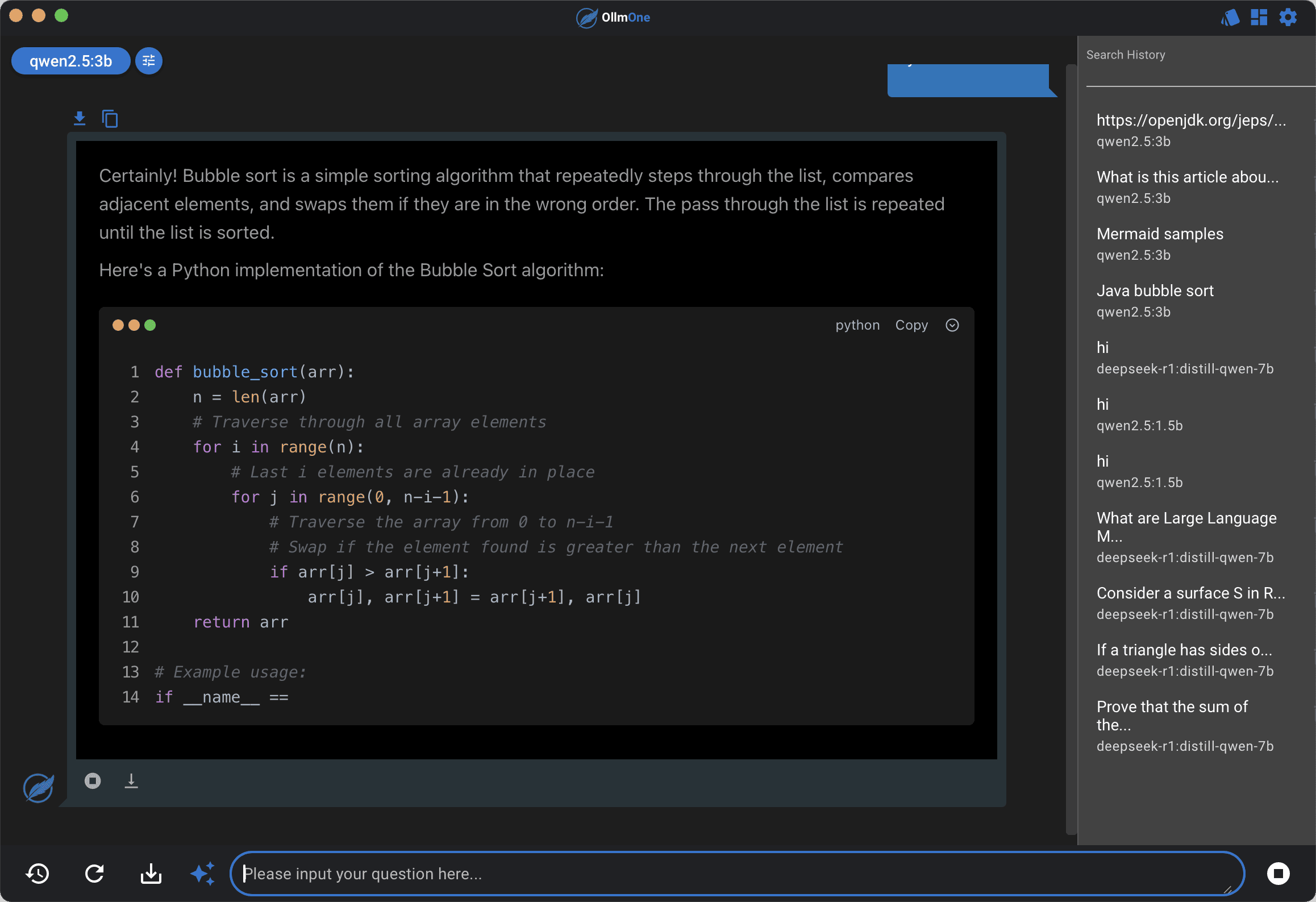The width and height of the screenshot is (1316, 902).
Task: Open the settings gear in the title bar
Action: tap(1288, 18)
